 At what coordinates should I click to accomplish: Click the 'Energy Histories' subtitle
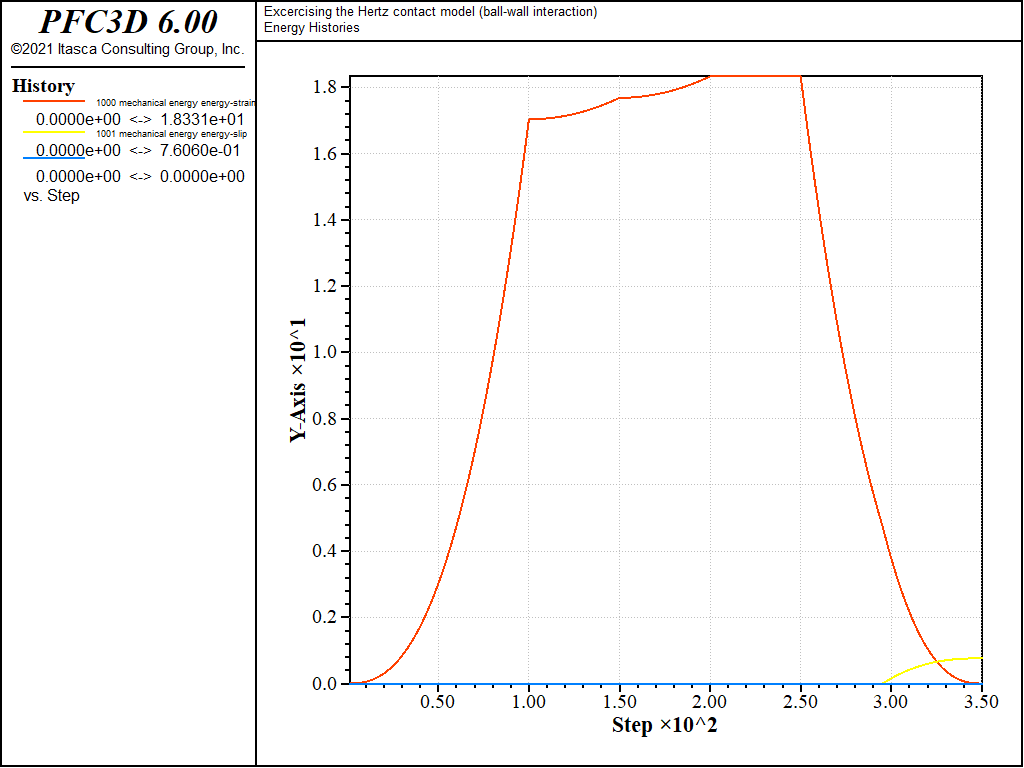point(312,27)
